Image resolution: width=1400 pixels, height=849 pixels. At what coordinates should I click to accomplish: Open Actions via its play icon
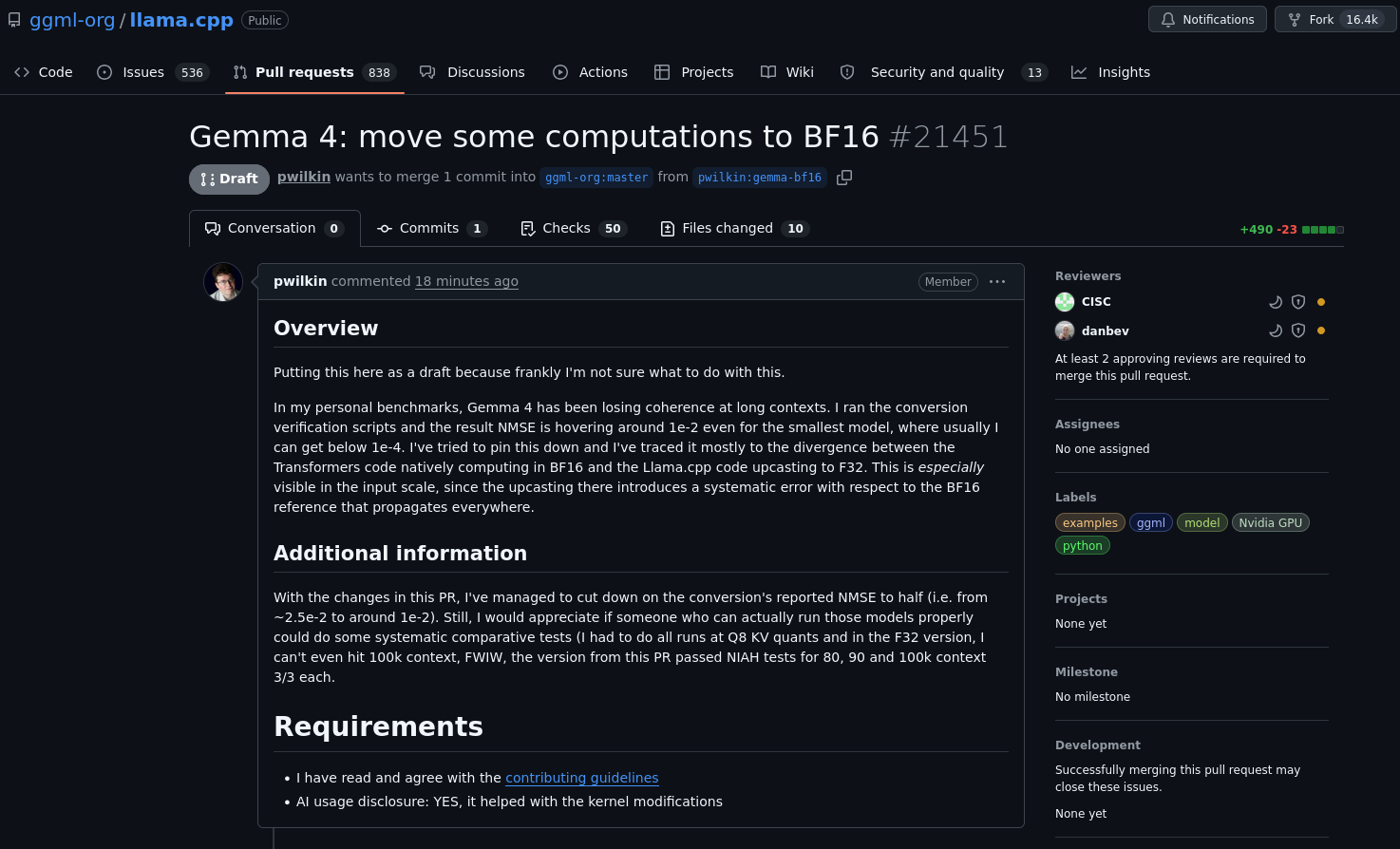pyautogui.click(x=560, y=72)
